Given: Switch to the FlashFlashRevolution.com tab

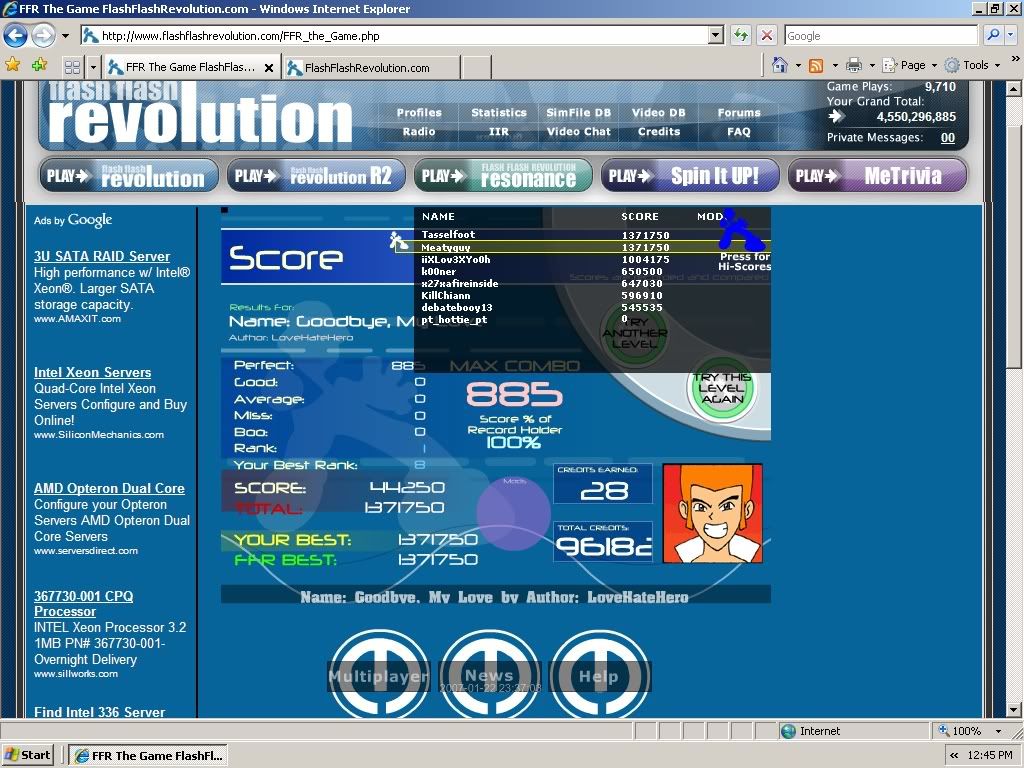Looking at the screenshot, I should [367, 68].
